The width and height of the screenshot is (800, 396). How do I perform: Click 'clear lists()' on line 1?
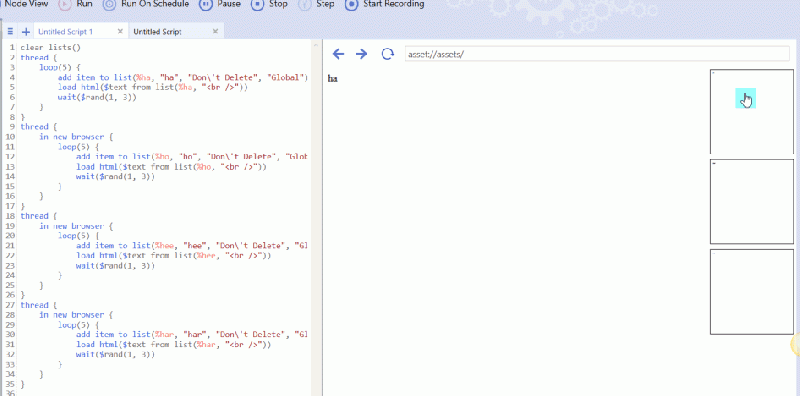pyautogui.click(x=51, y=47)
